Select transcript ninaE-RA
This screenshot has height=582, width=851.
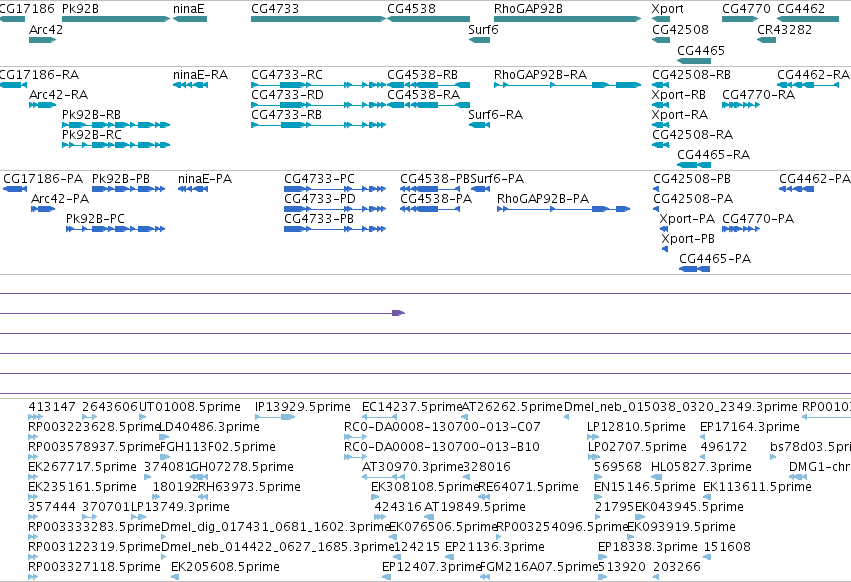tap(190, 85)
